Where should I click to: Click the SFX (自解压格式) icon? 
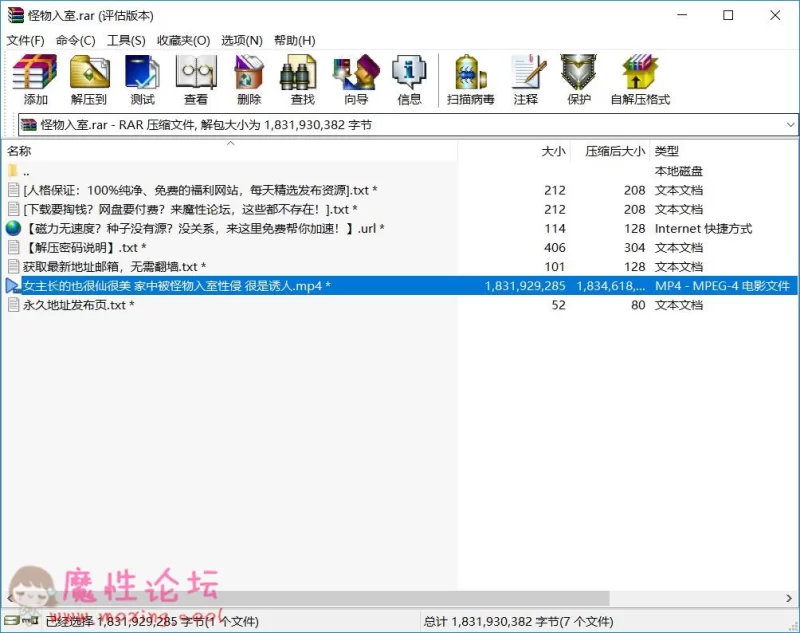(x=640, y=72)
